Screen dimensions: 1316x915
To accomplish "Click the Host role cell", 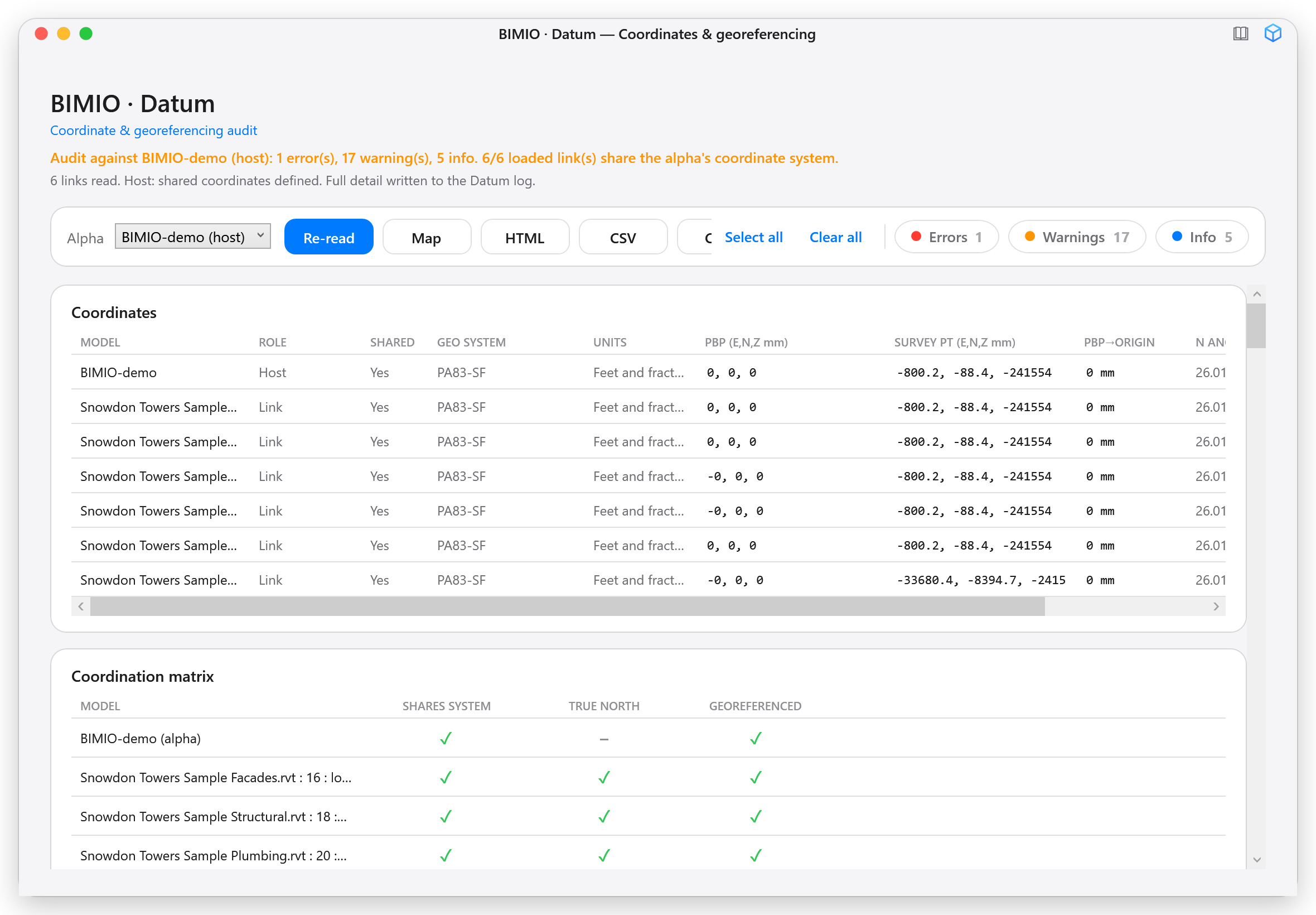I will [x=272, y=372].
